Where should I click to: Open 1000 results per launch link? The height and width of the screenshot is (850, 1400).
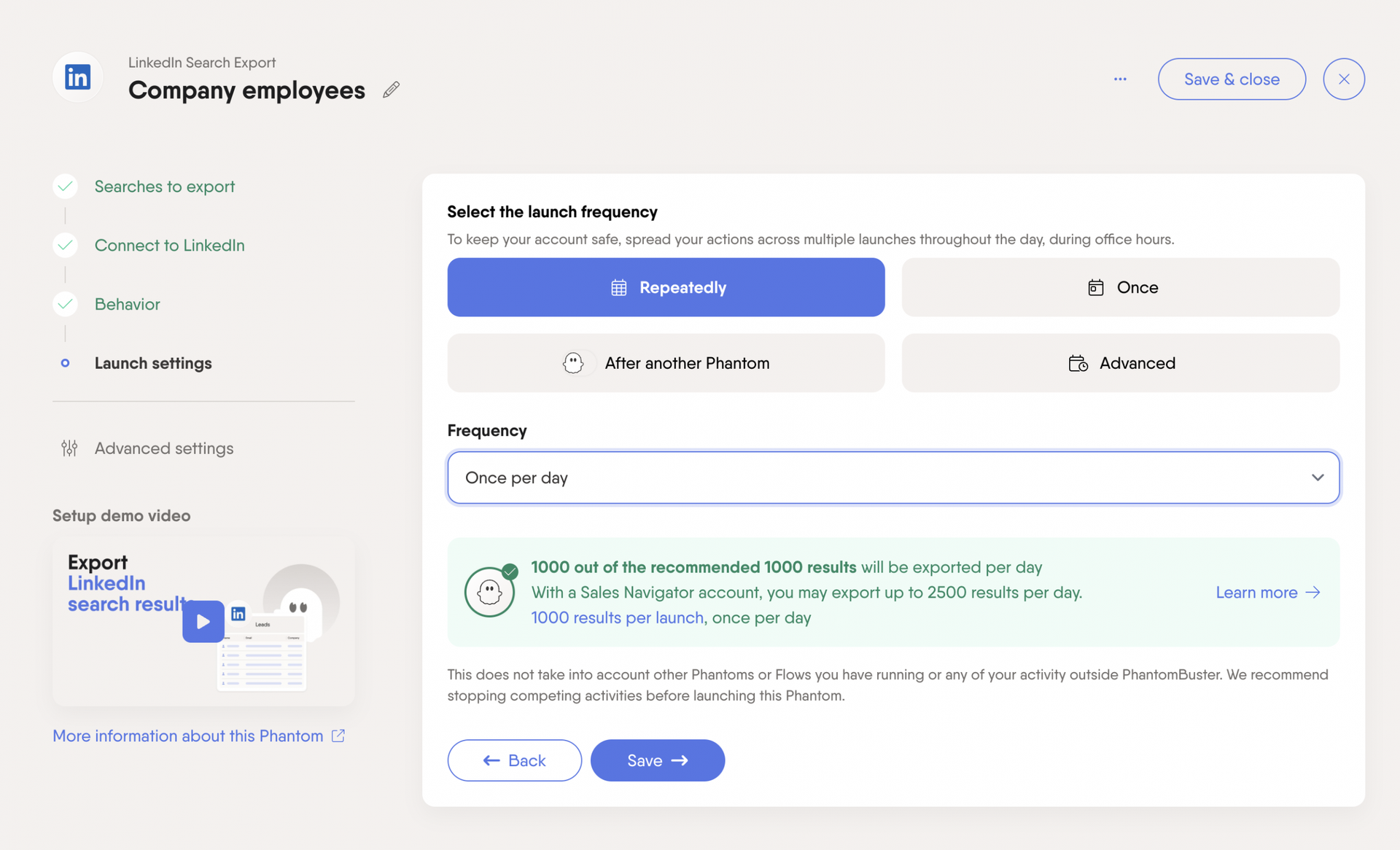[x=618, y=617]
